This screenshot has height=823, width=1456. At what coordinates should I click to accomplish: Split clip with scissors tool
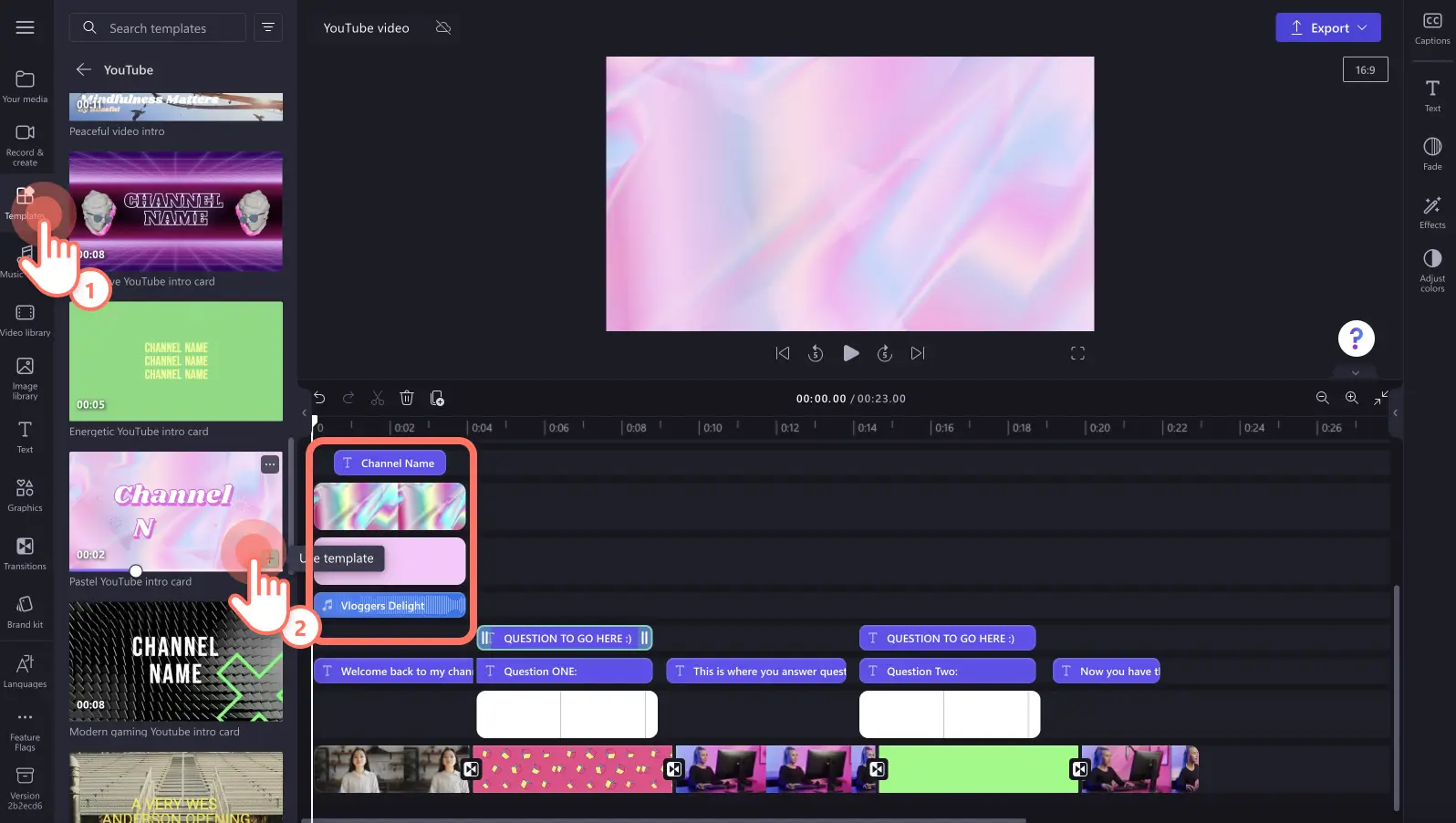click(x=378, y=398)
